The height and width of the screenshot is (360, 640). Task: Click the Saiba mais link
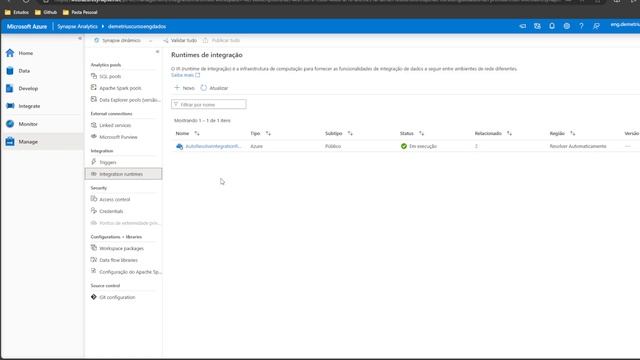click(x=182, y=75)
